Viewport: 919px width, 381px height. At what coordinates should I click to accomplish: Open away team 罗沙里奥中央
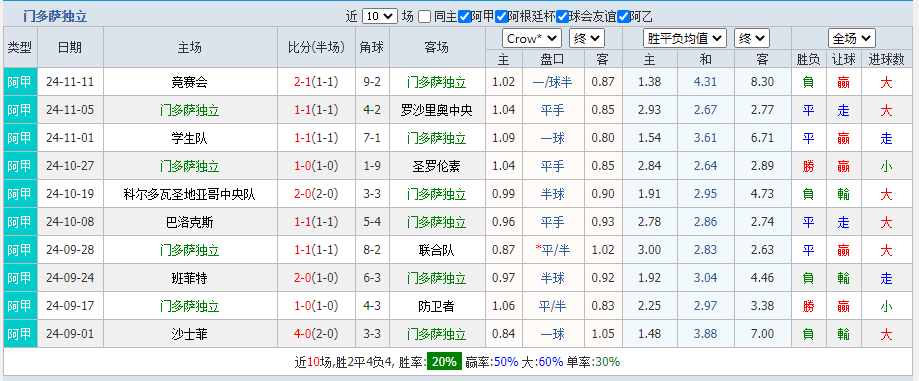[x=437, y=110]
